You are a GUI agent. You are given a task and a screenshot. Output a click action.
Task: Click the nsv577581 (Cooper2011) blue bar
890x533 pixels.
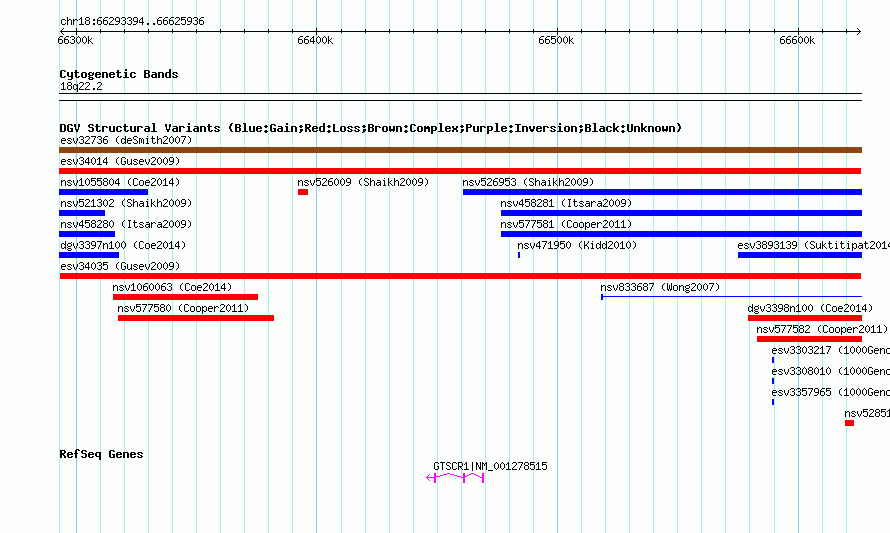(x=681, y=234)
